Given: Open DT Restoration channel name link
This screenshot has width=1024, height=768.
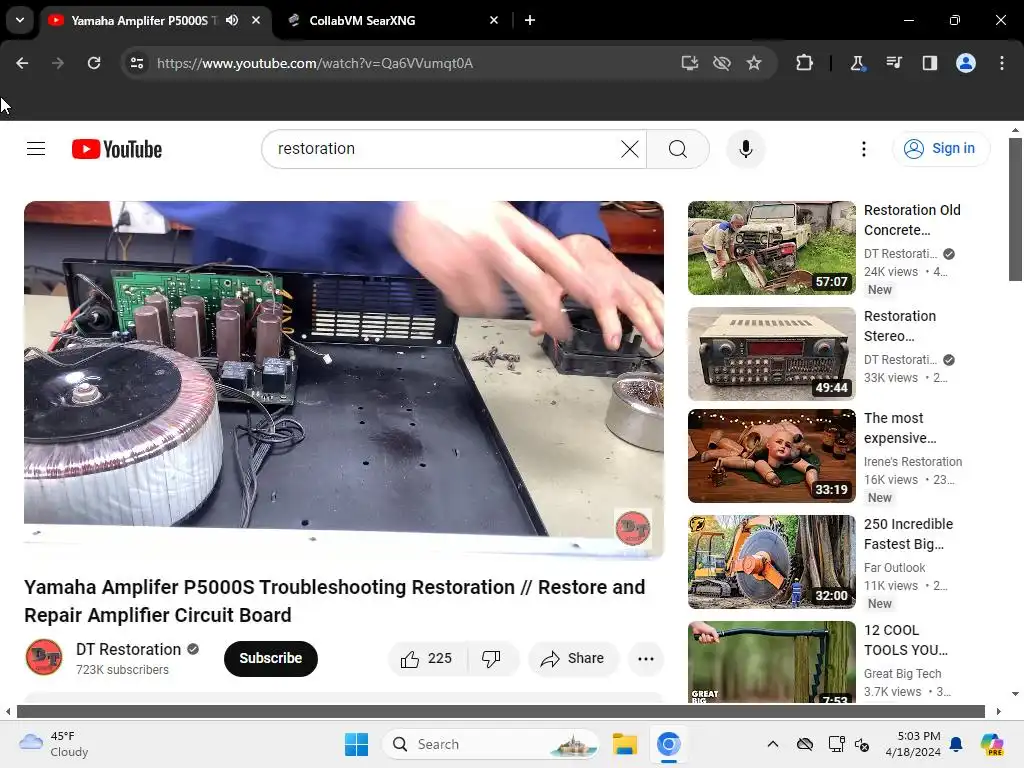Looking at the screenshot, I should tap(129, 649).
